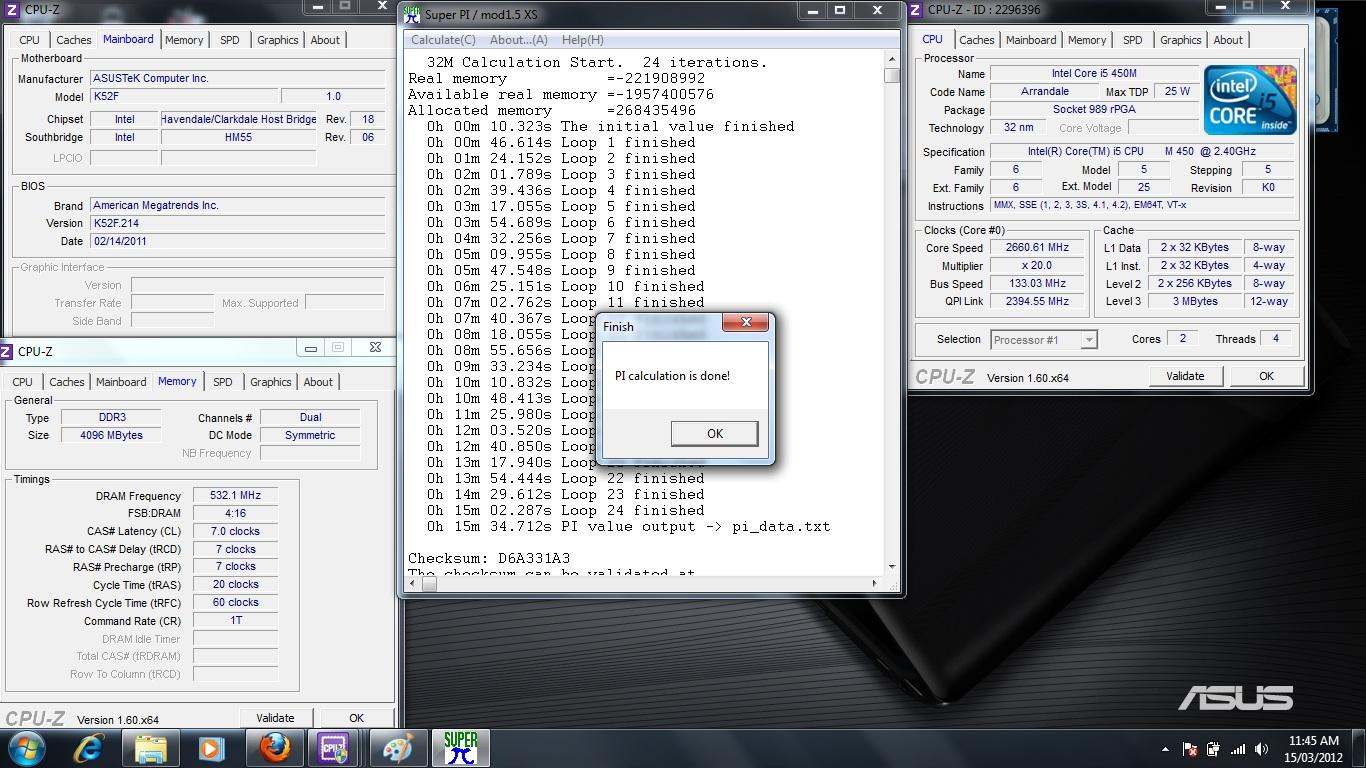
Task: Select the Mainboard tab in the bottom-left Memory CPU-Z window
Action: pos(121,382)
